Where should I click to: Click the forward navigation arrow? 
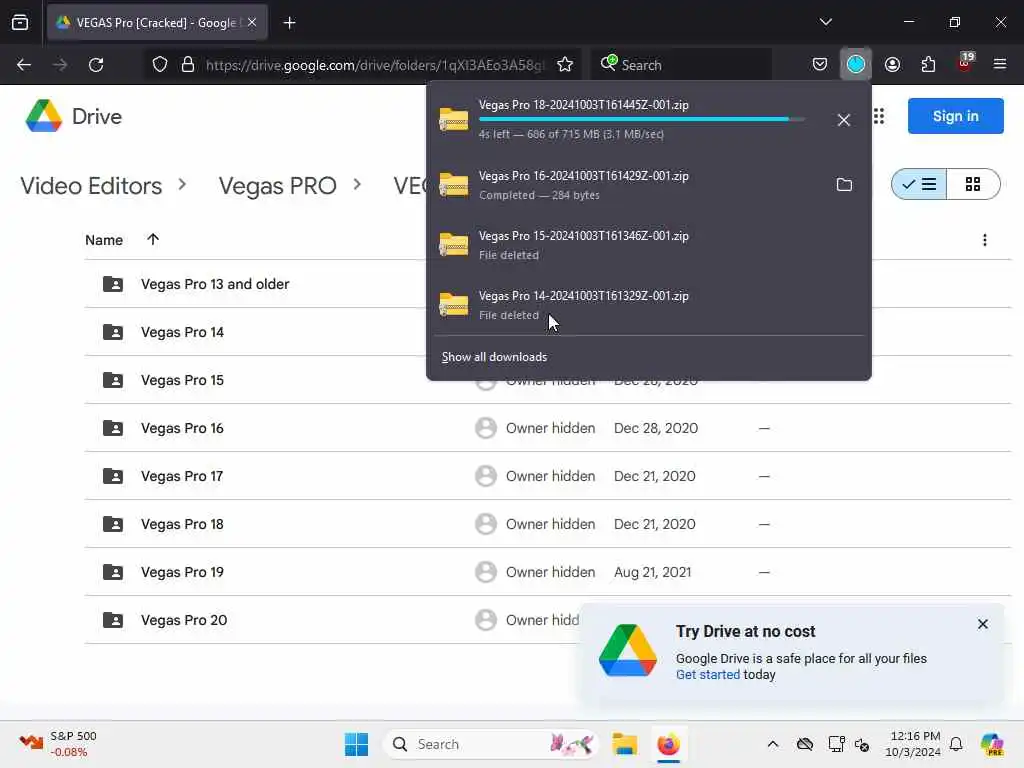pyautogui.click(x=60, y=65)
